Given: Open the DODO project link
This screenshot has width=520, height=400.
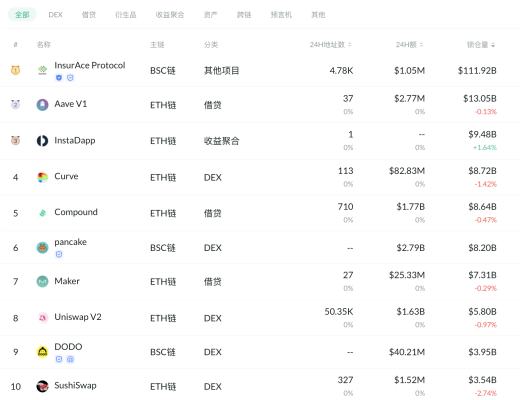Looking at the screenshot, I should click(x=68, y=347).
